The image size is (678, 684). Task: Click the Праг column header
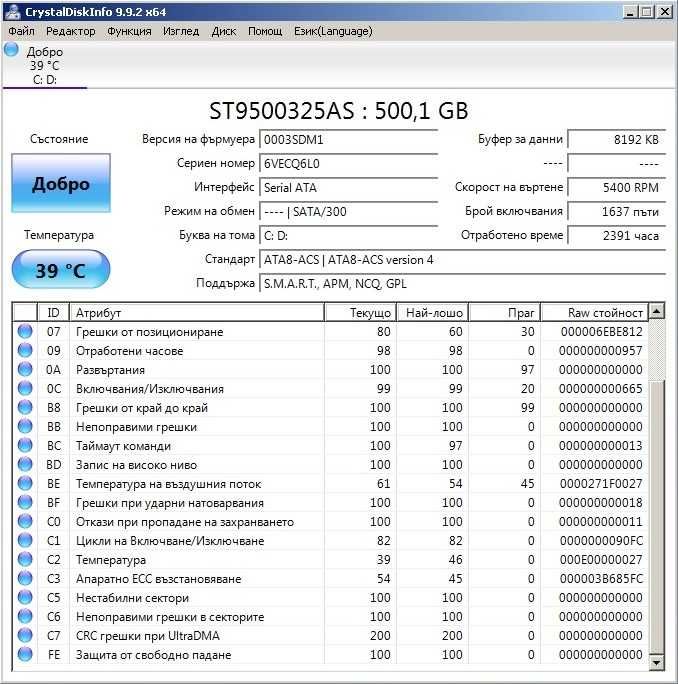click(x=505, y=312)
